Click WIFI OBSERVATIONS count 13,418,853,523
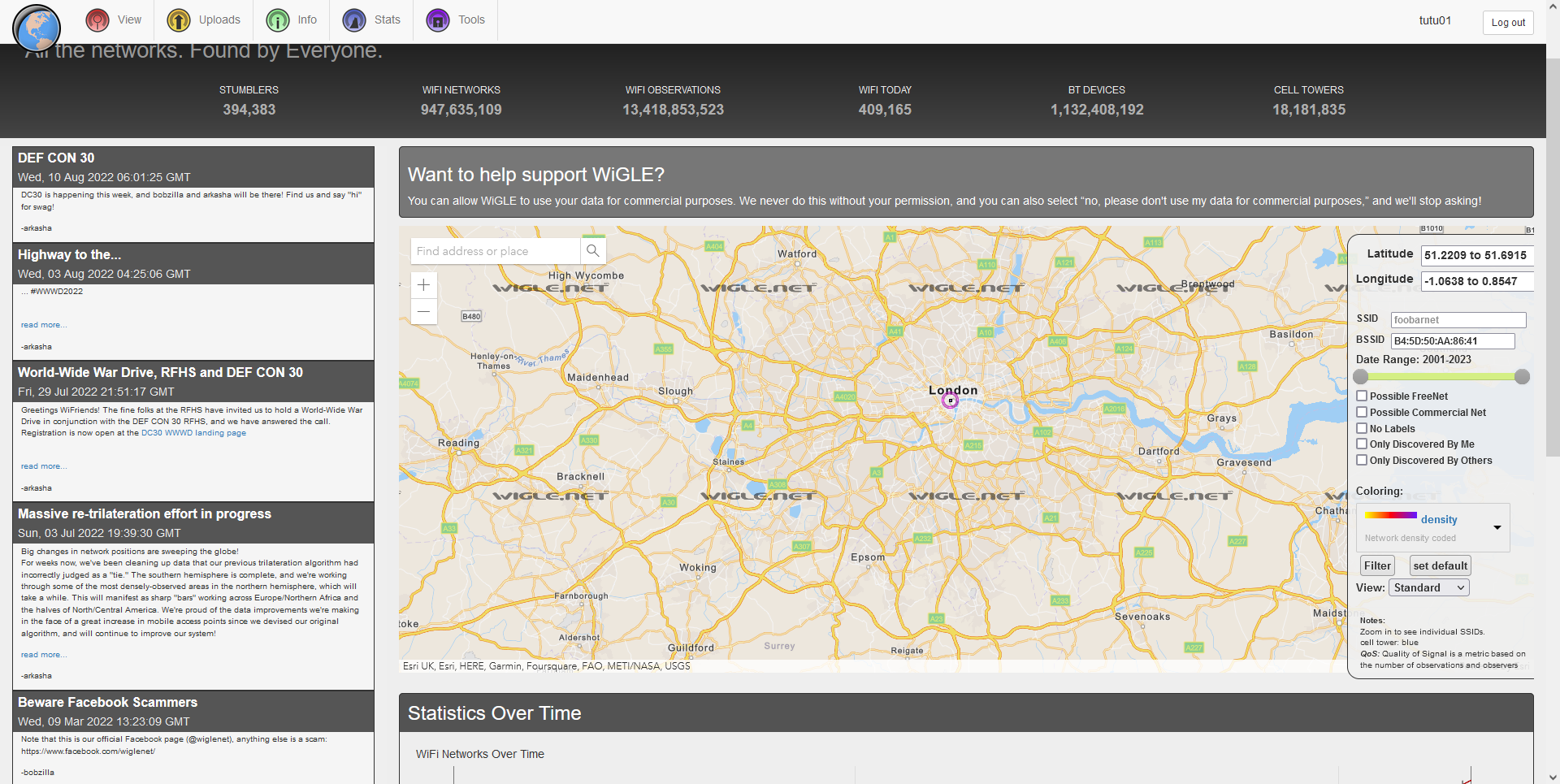Screen dimensions: 1560x784 tap(673, 110)
